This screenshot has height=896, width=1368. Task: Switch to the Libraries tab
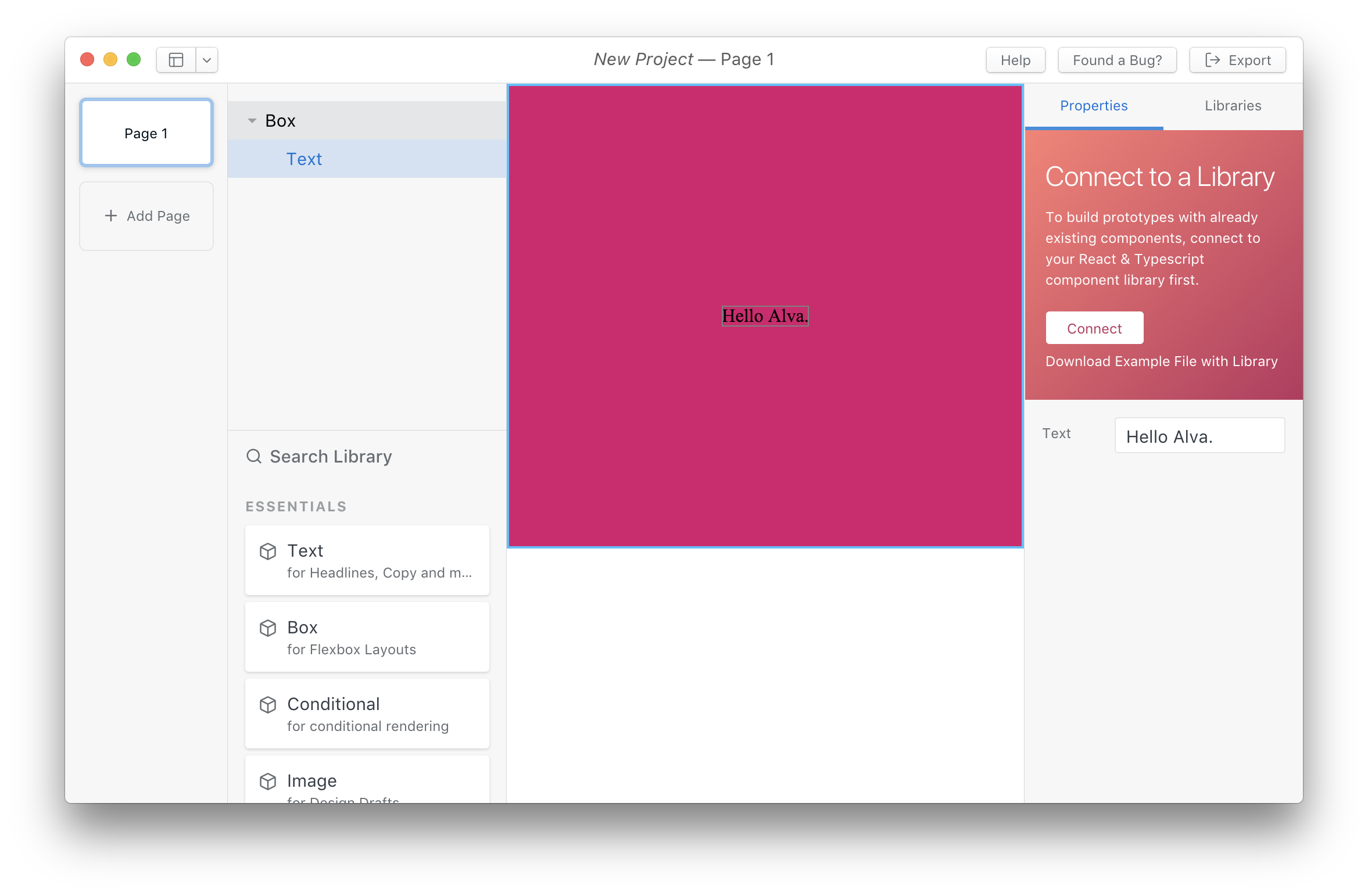pyautogui.click(x=1233, y=105)
